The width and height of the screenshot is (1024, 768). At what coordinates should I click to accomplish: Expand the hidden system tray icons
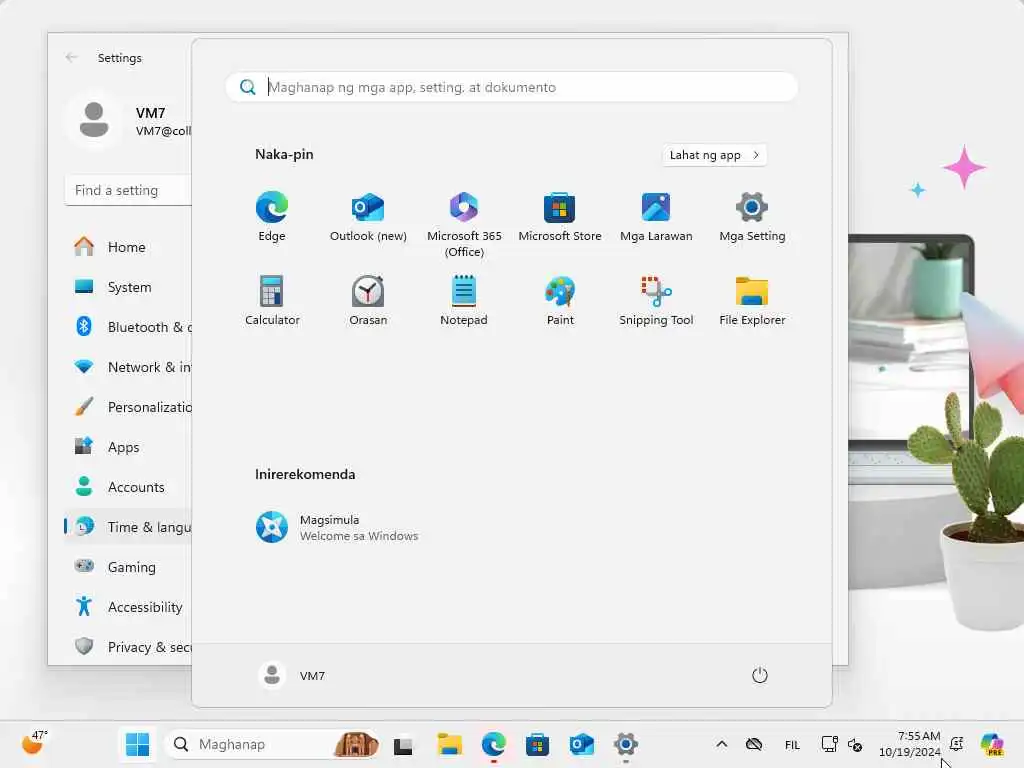coord(722,744)
